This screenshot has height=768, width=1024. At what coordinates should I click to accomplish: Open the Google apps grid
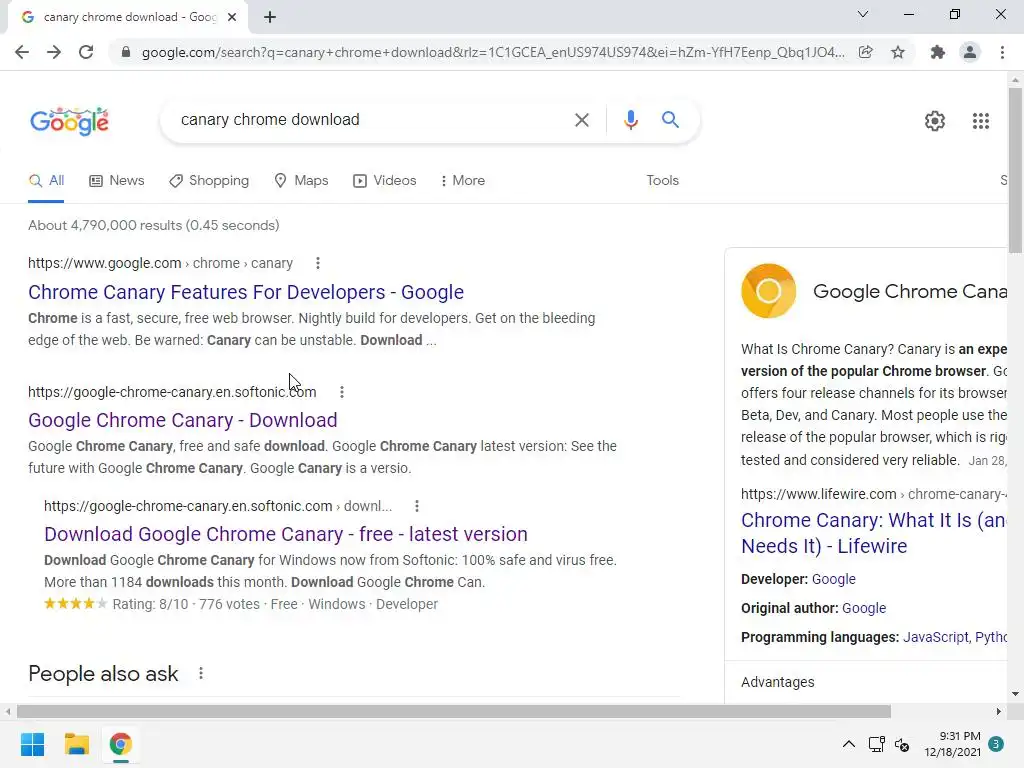pyautogui.click(x=980, y=121)
